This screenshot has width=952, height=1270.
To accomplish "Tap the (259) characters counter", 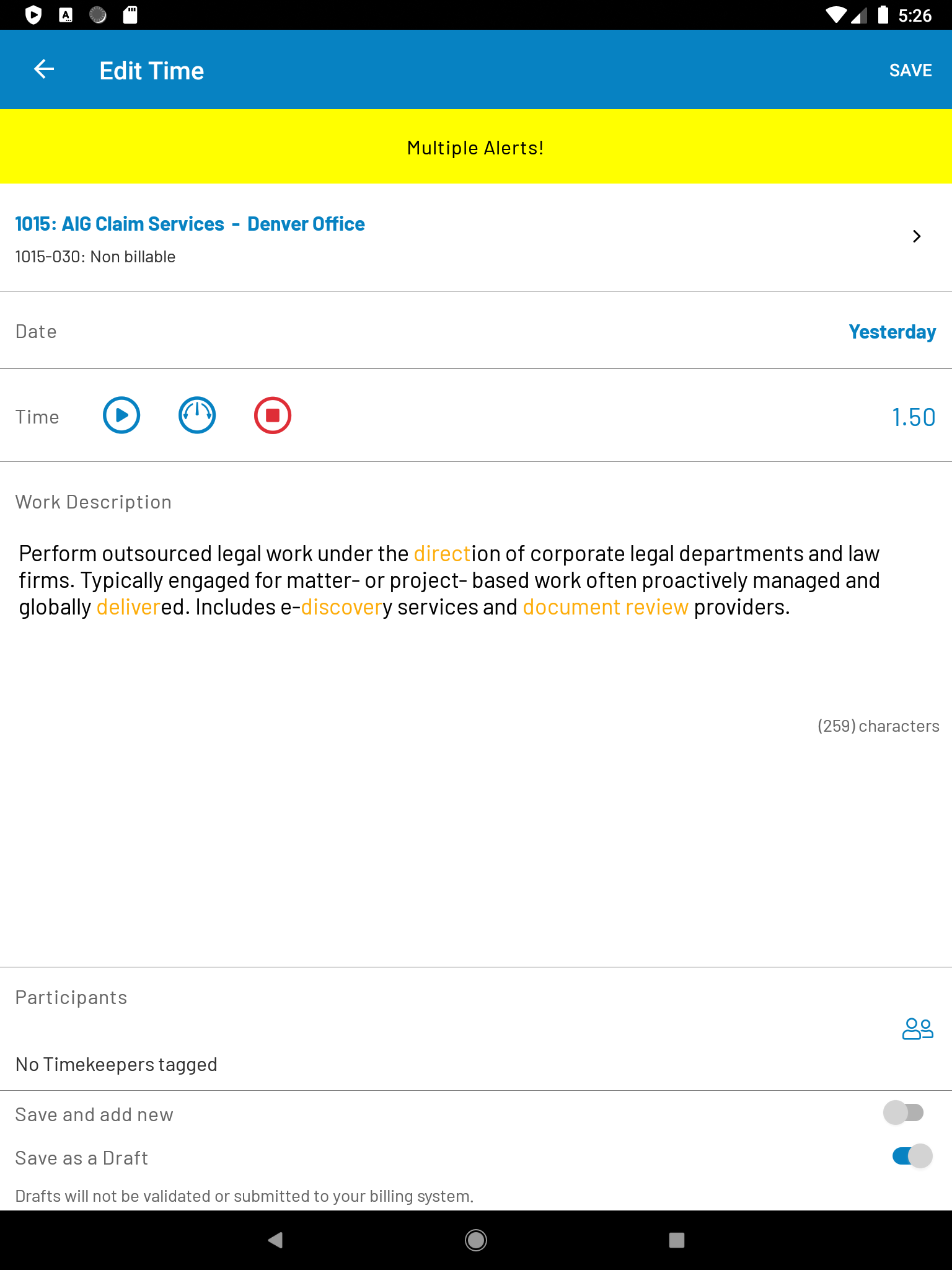I will coord(878,726).
